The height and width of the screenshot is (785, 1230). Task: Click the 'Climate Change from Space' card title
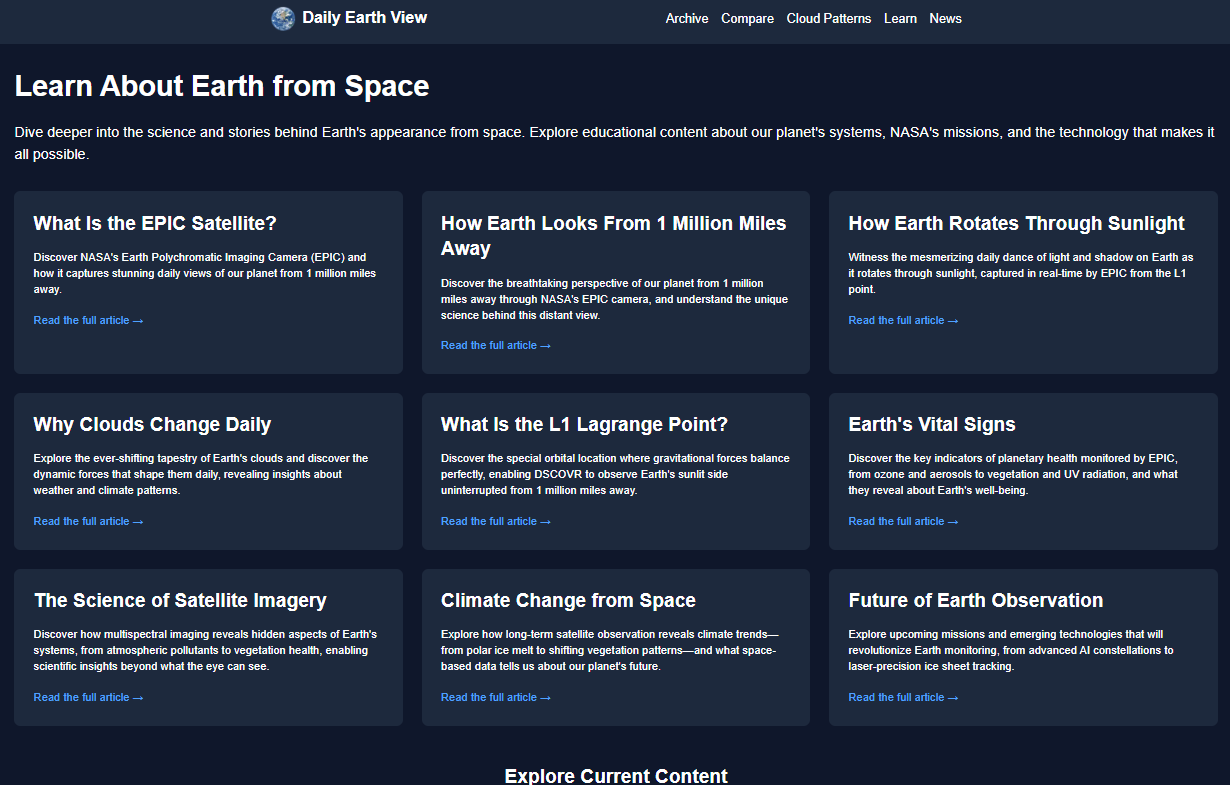tap(568, 600)
